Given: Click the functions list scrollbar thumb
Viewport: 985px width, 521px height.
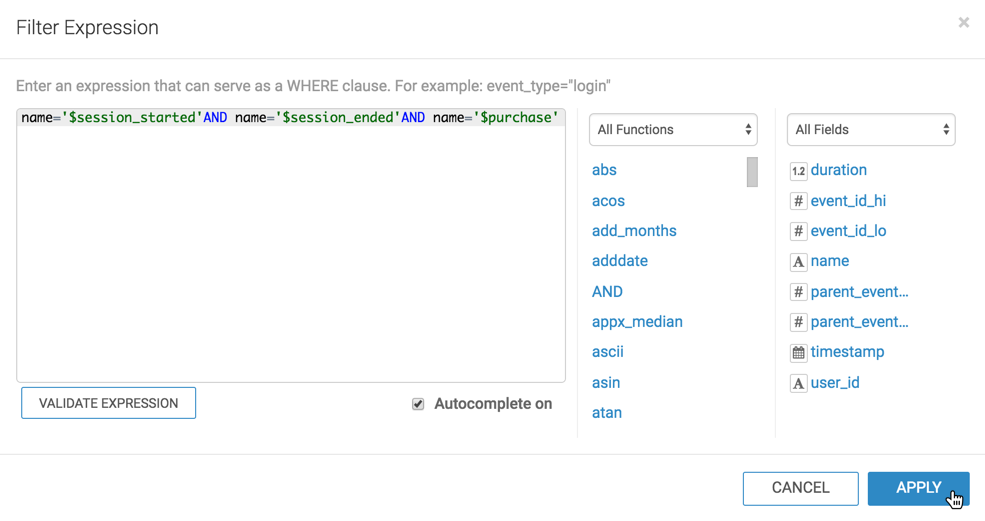Looking at the screenshot, I should pos(752,172).
